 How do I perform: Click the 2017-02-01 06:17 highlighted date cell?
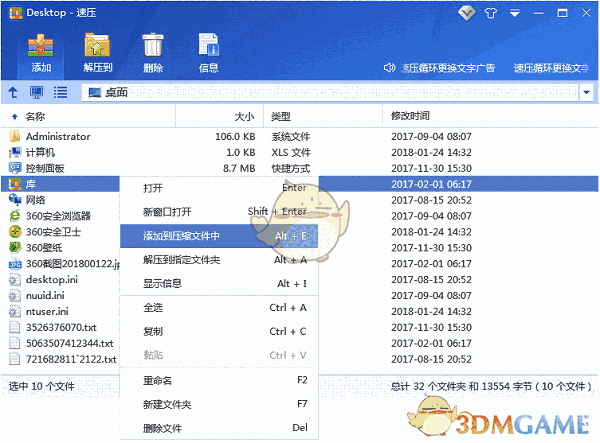tap(431, 184)
